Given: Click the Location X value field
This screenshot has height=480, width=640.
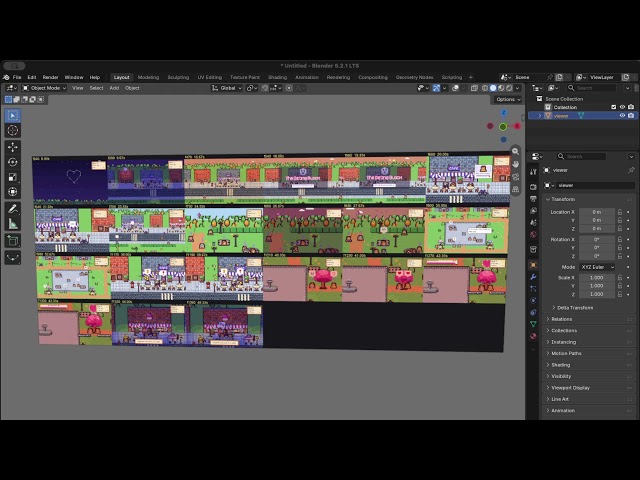Looking at the screenshot, I should (x=597, y=212).
